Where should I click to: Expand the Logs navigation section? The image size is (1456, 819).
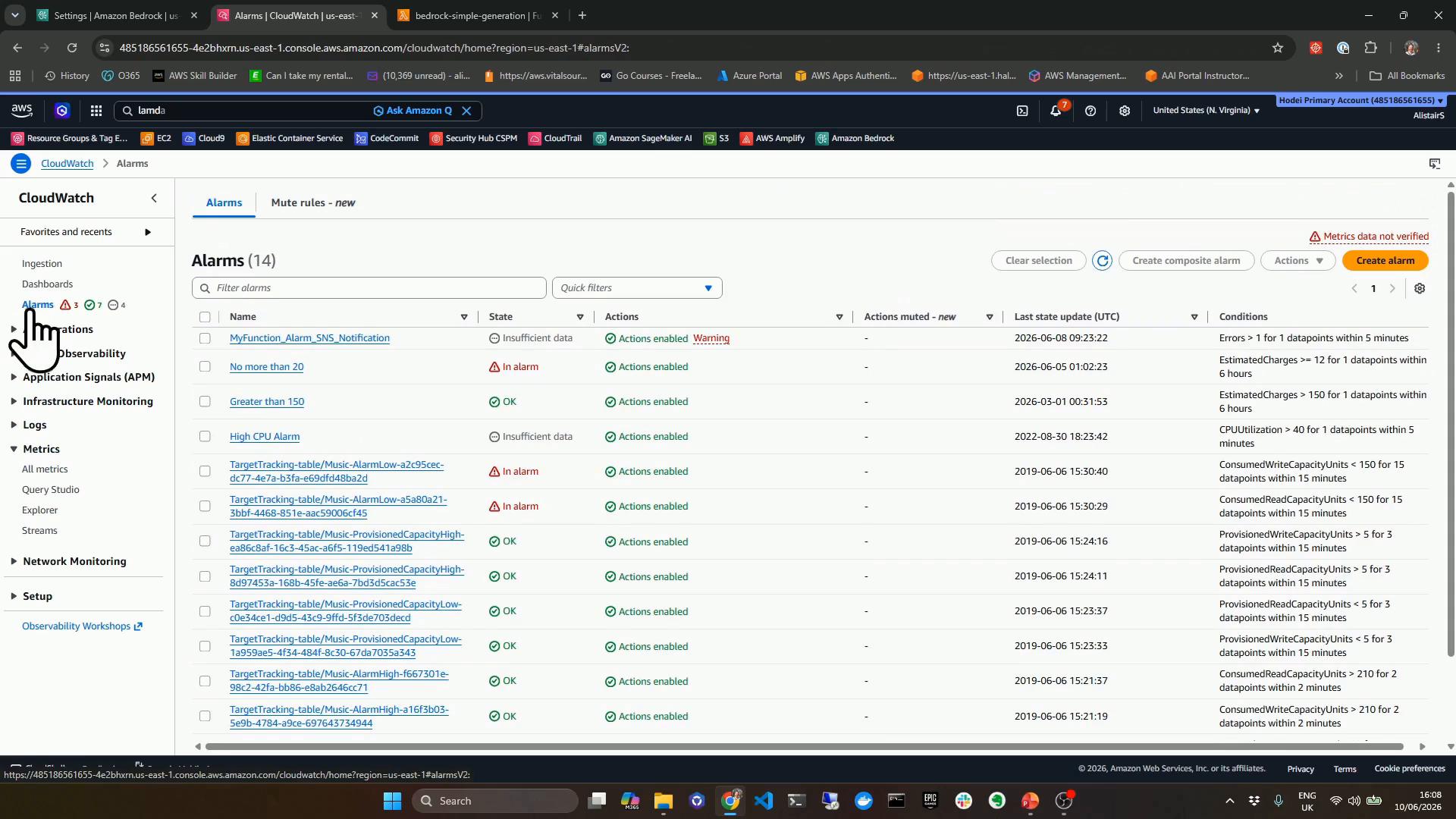(14, 425)
